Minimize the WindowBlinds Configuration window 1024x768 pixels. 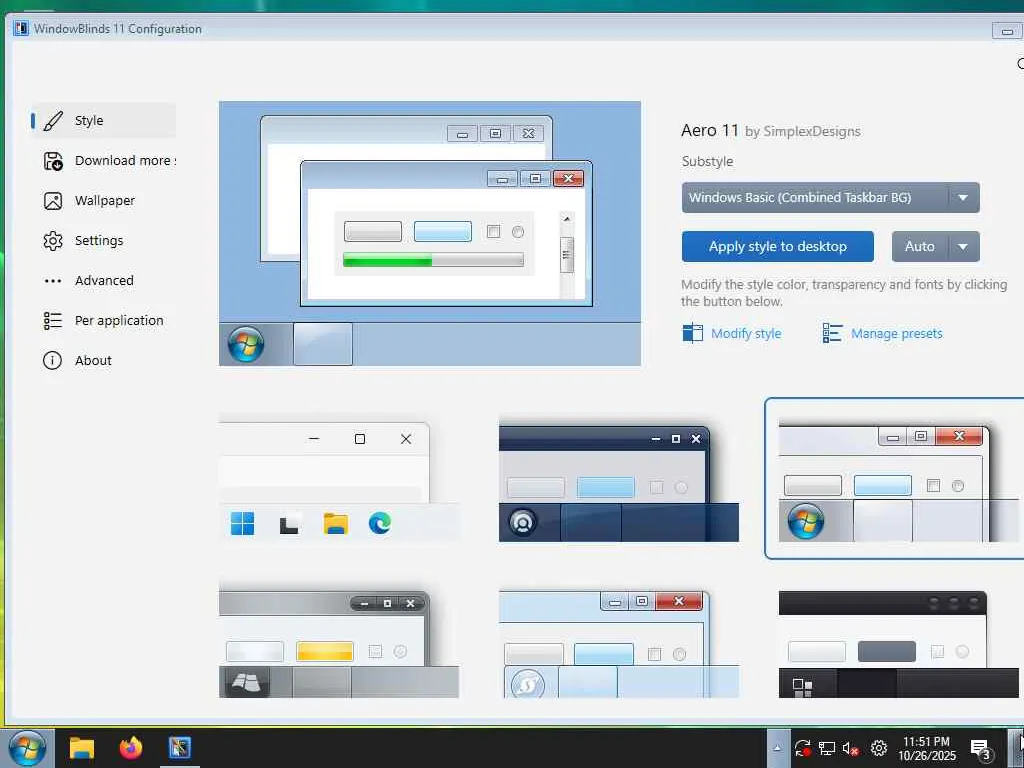pyautogui.click(x=1007, y=30)
